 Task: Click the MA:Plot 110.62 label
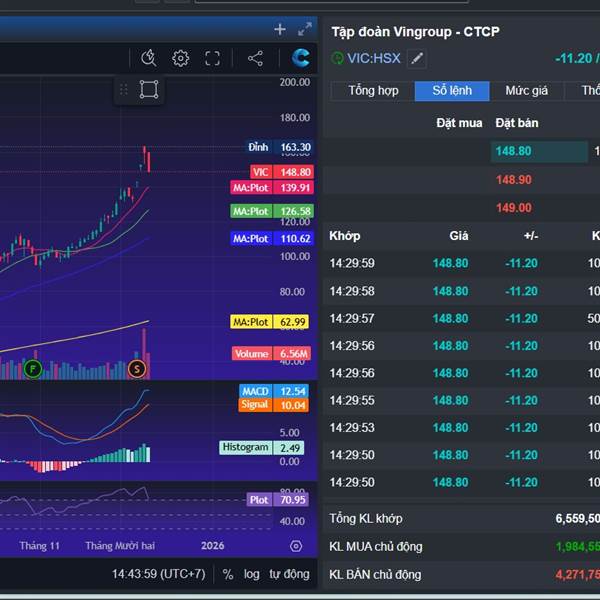(272, 239)
